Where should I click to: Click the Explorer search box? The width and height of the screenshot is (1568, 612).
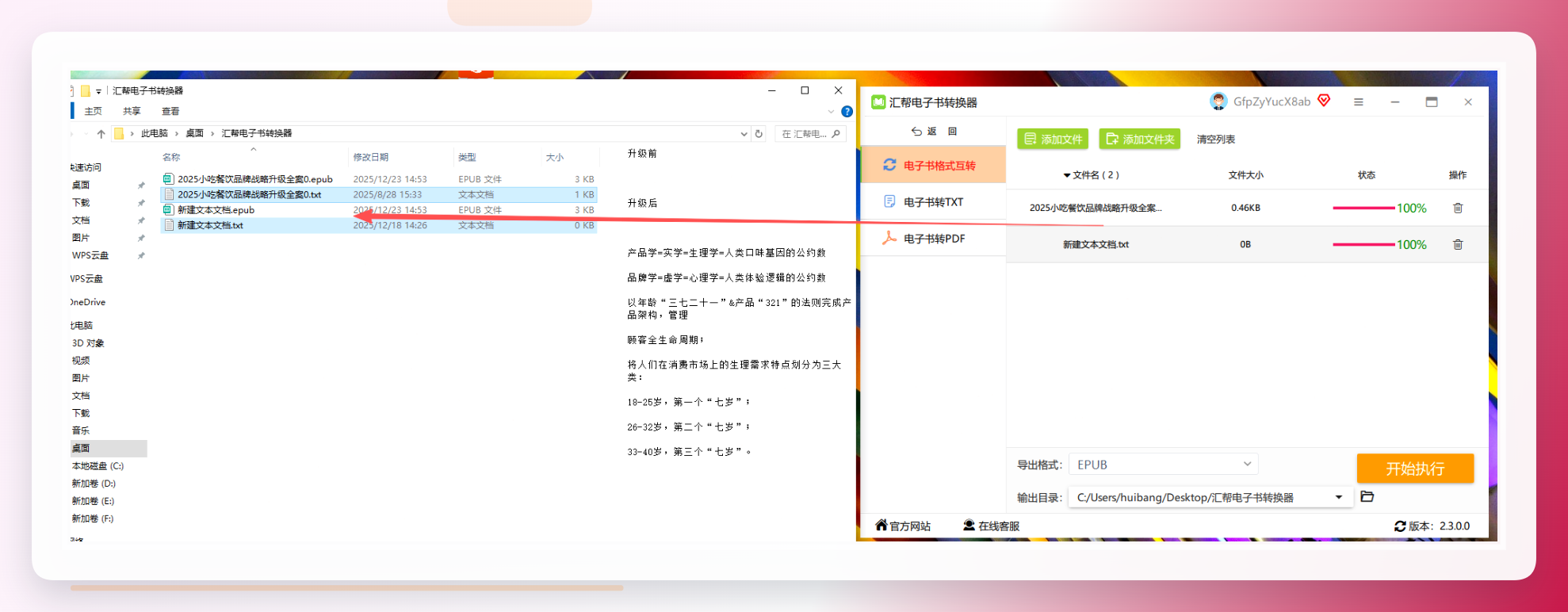click(810, 134)
